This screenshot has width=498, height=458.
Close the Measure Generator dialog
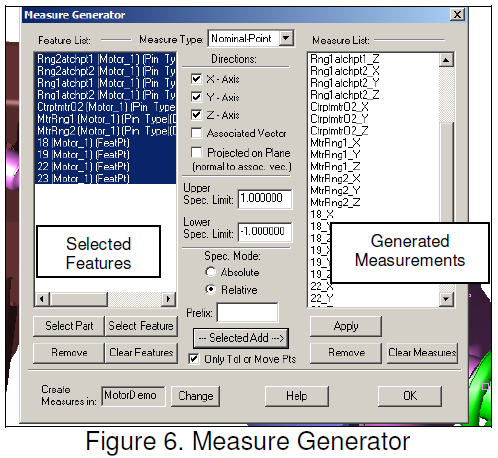[x=457, y=15]
